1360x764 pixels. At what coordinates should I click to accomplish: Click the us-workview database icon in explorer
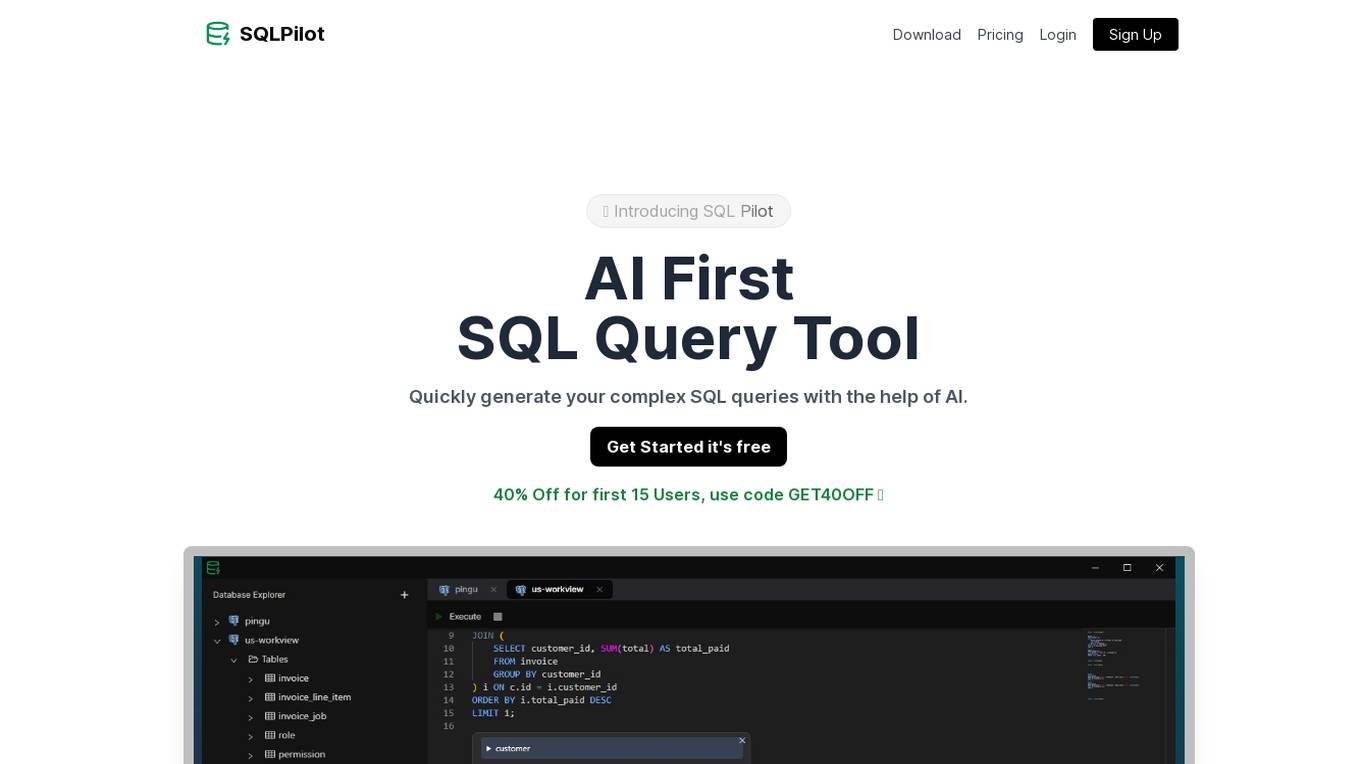tap(234, 640)
